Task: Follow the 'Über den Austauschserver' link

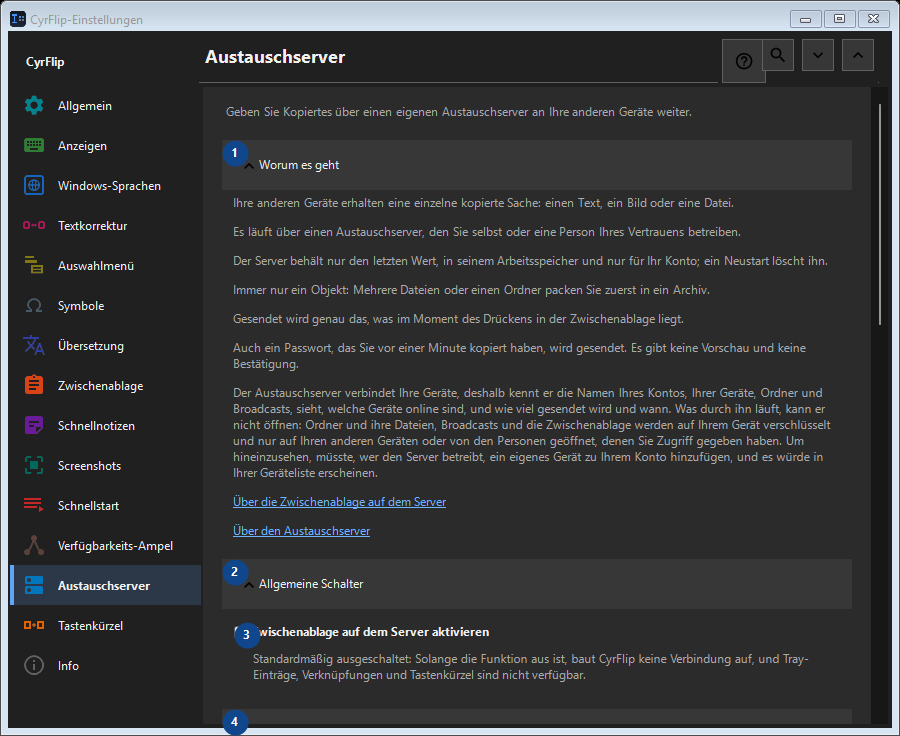Action: 301,531
